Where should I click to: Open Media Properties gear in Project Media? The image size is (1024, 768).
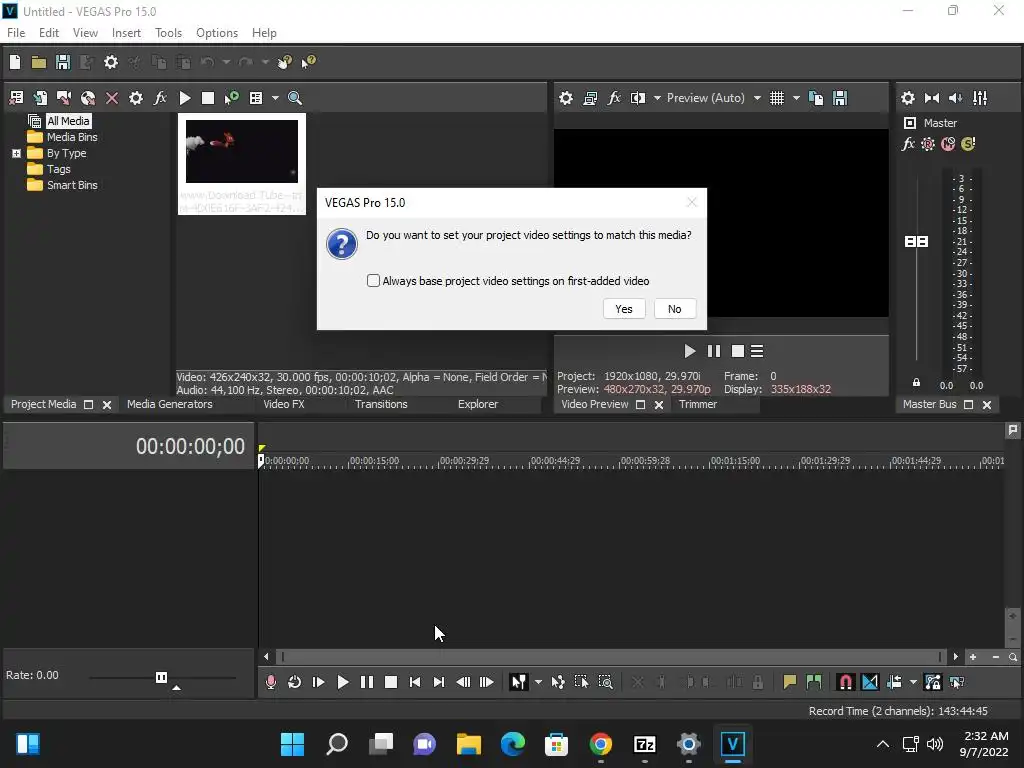(x=136, y=98)
